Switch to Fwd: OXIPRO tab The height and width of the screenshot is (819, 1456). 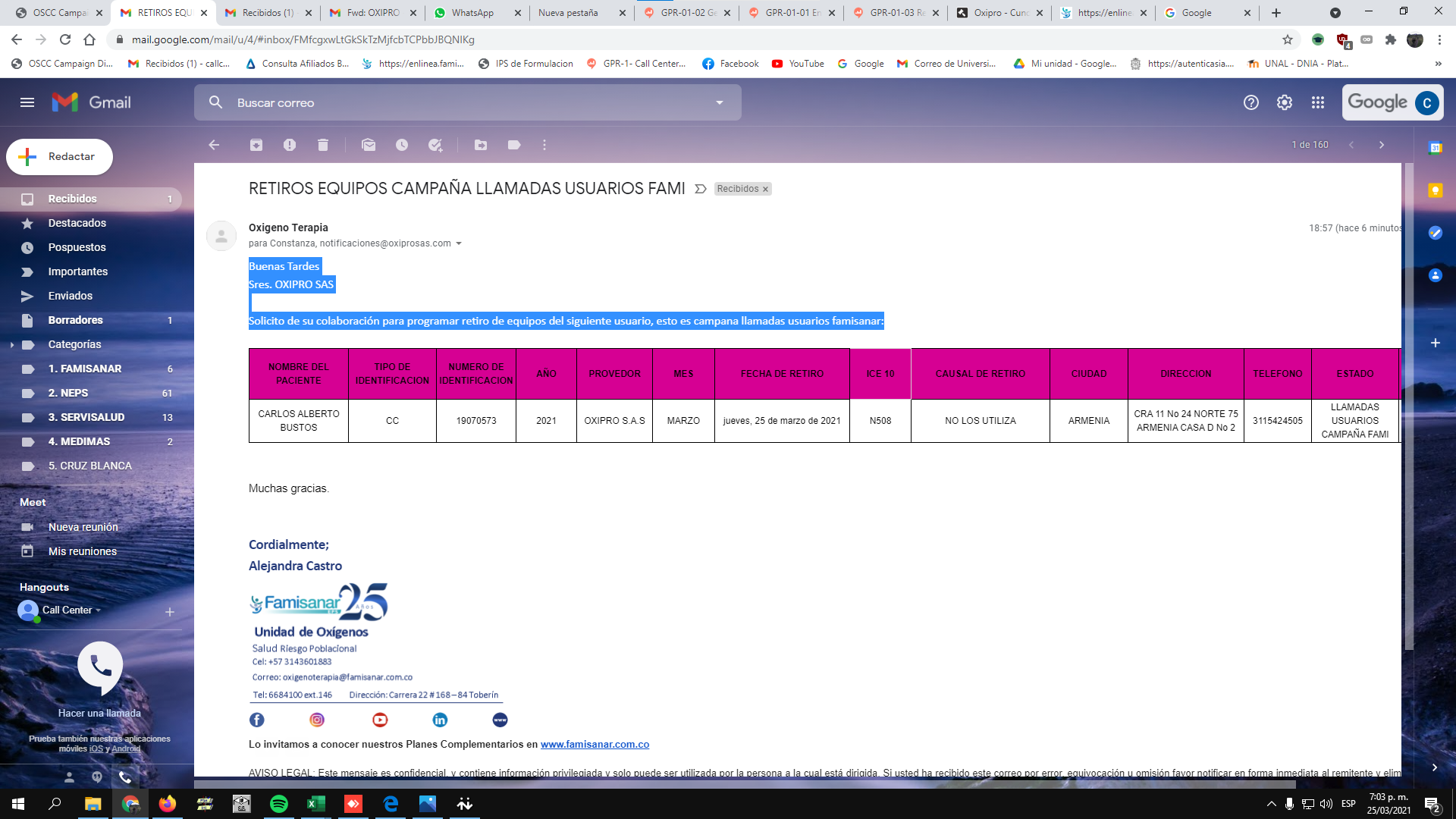(372, 13)
